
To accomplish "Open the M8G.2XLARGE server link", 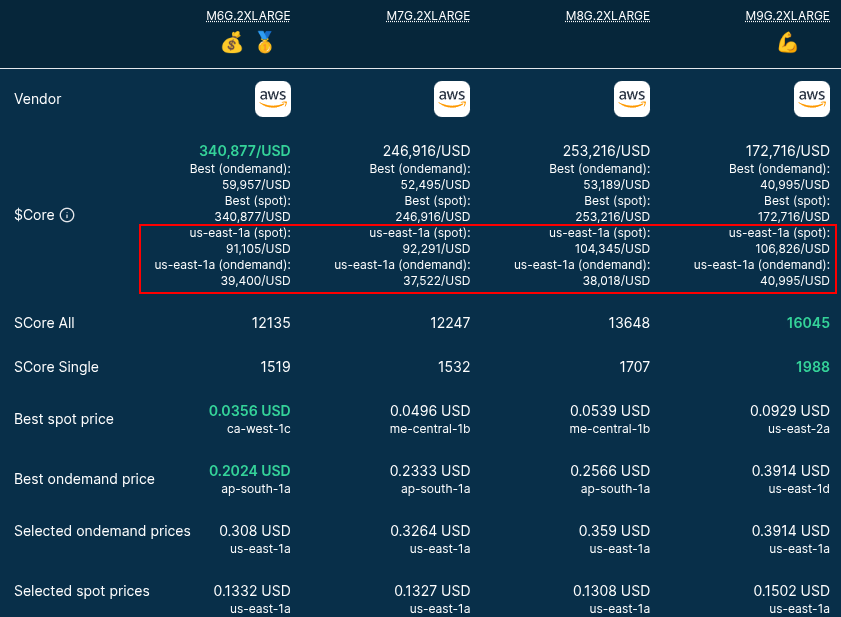I will point(608,16).
